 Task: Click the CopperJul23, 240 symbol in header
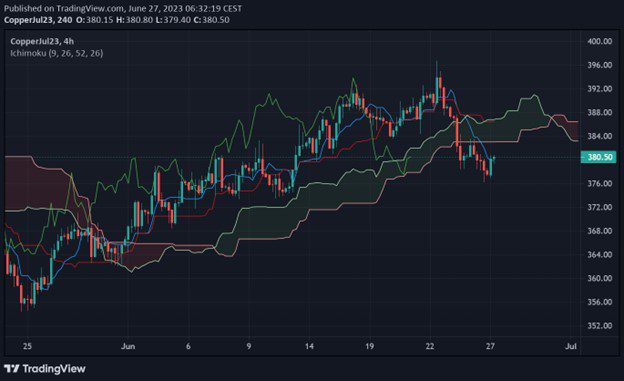pos(38,20)
